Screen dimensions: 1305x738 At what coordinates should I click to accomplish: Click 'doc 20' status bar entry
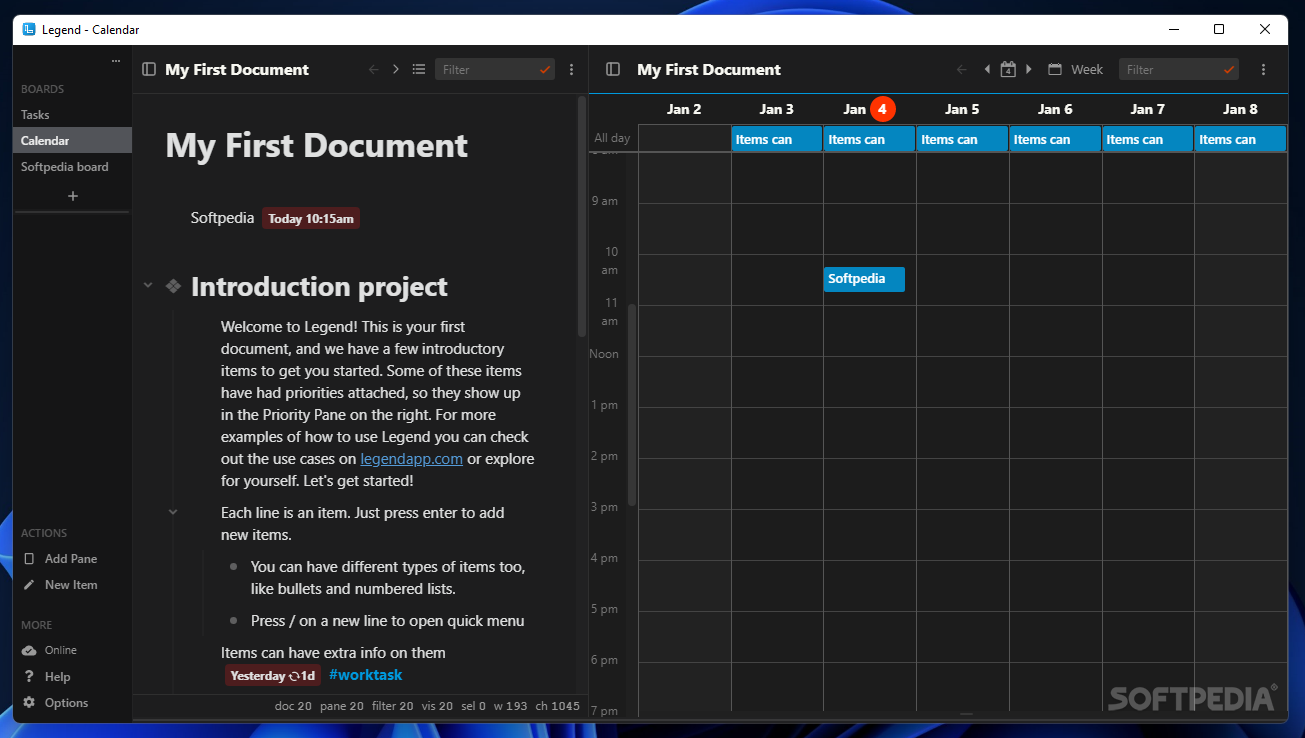pos(293,706)
